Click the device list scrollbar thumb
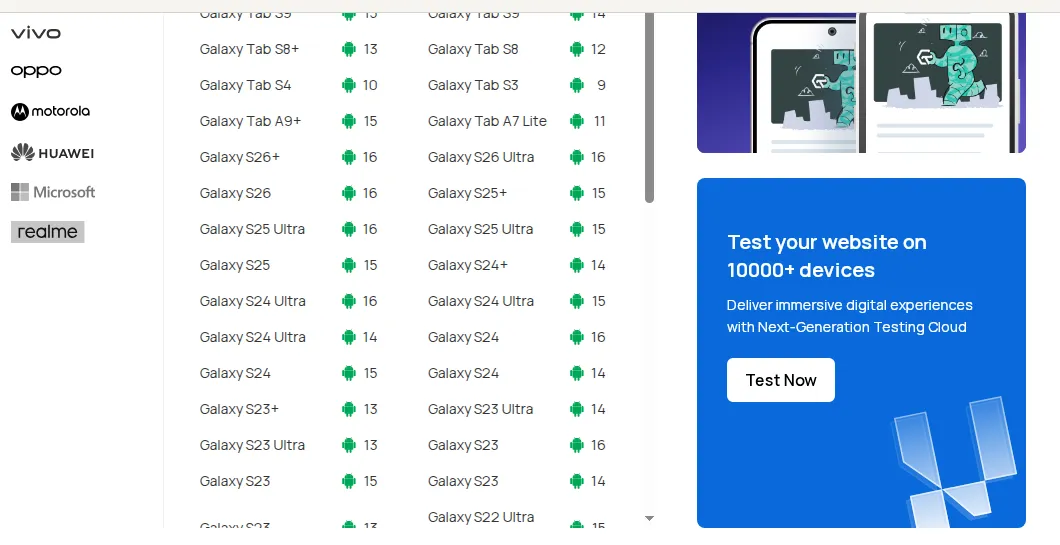The height and width of the screenshot is (545, 1060). (650, 108)
